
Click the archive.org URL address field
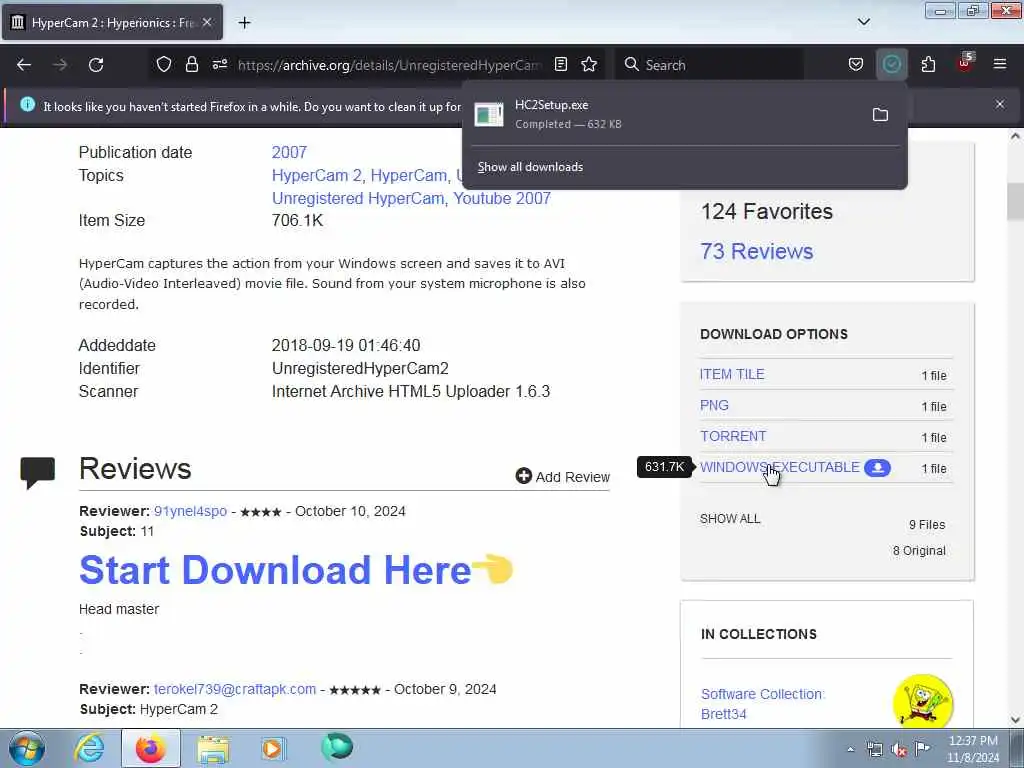click(389, 65)
